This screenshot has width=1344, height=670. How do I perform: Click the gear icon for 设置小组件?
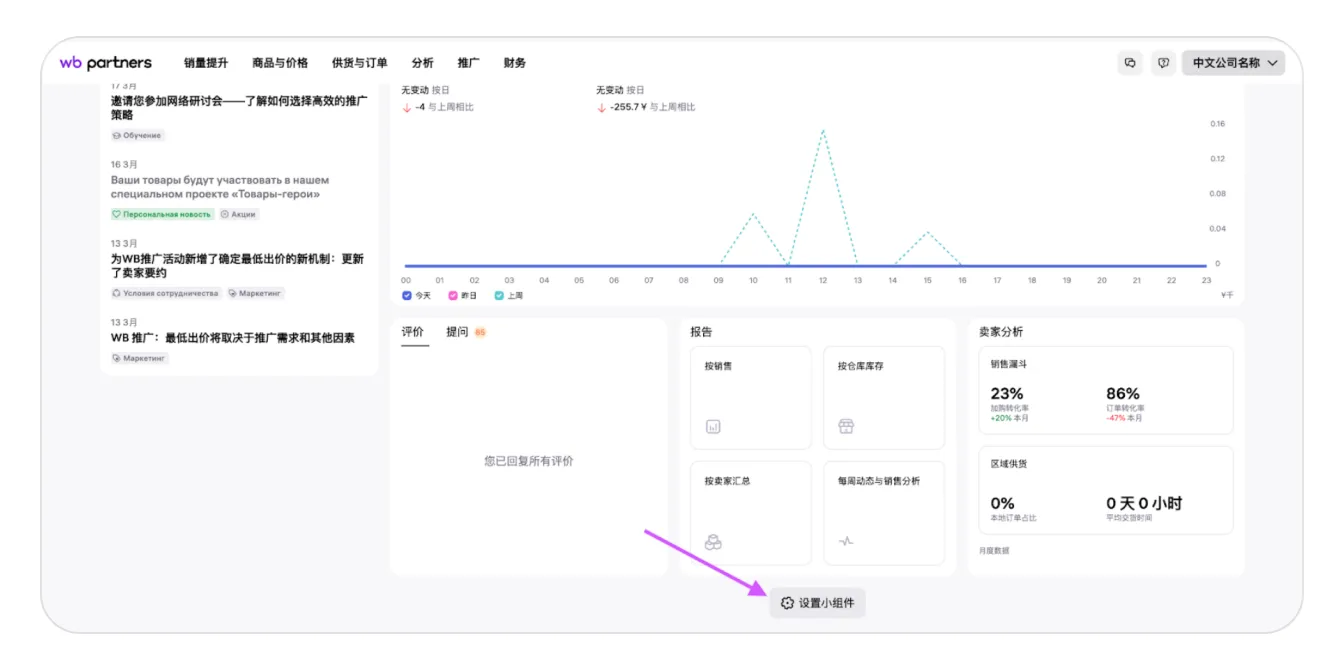coord(787,603)
